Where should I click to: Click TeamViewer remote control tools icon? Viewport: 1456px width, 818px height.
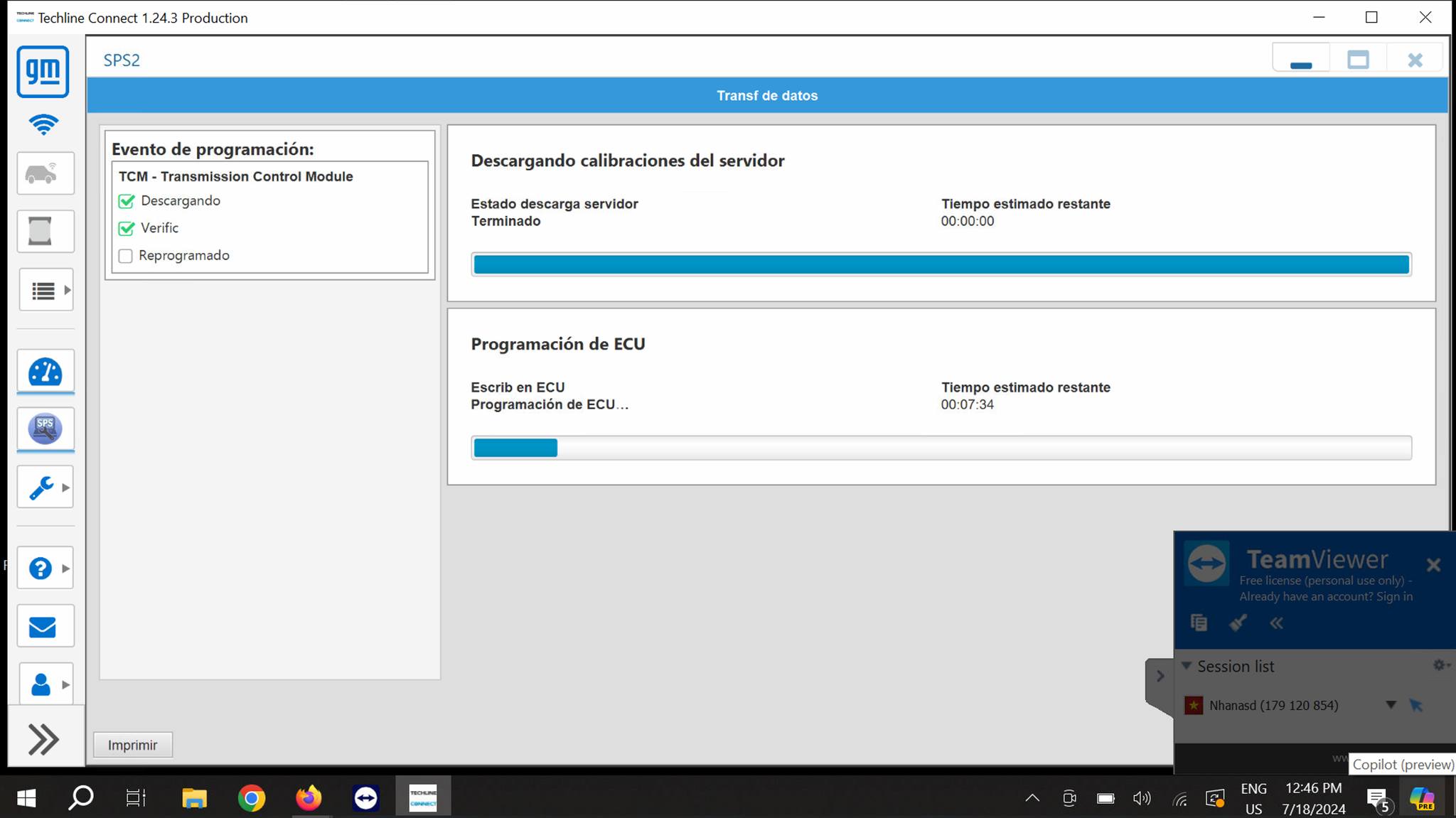coord(1238,623)
